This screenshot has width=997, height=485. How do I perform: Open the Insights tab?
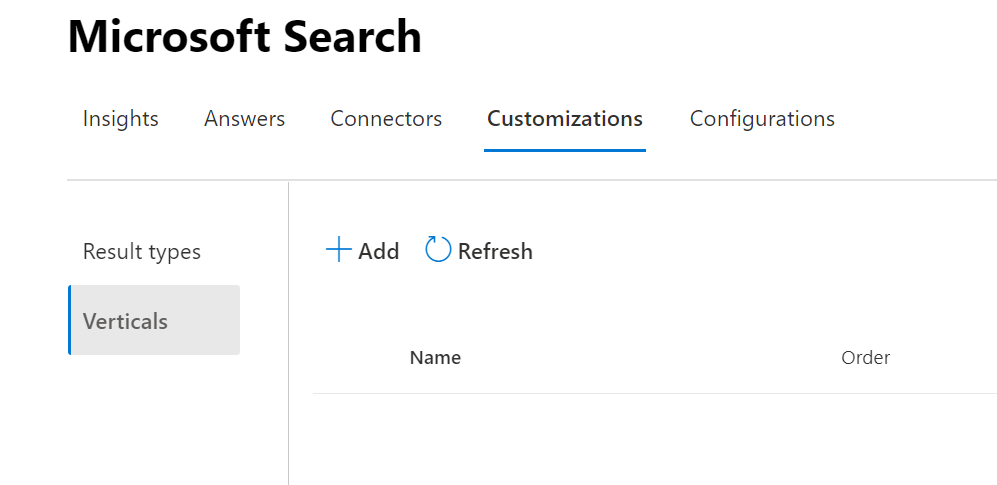point(121,119)
